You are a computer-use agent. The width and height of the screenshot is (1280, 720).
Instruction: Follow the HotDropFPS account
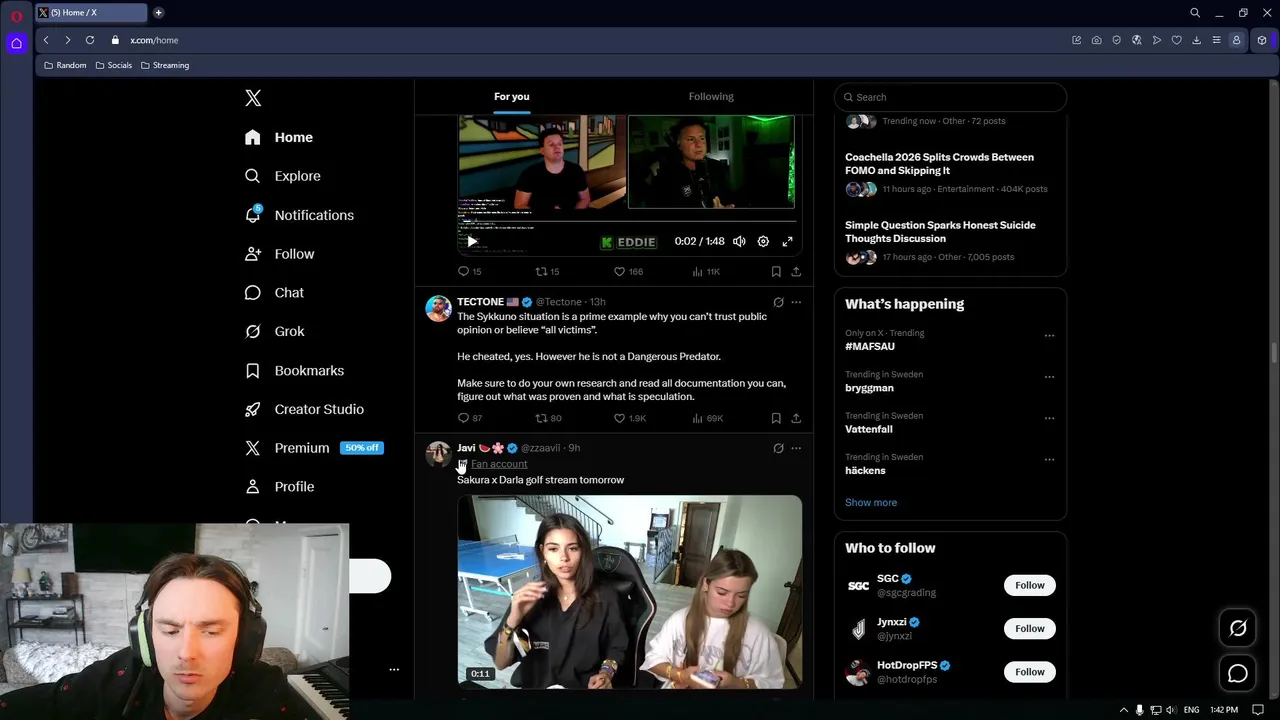1029,672
